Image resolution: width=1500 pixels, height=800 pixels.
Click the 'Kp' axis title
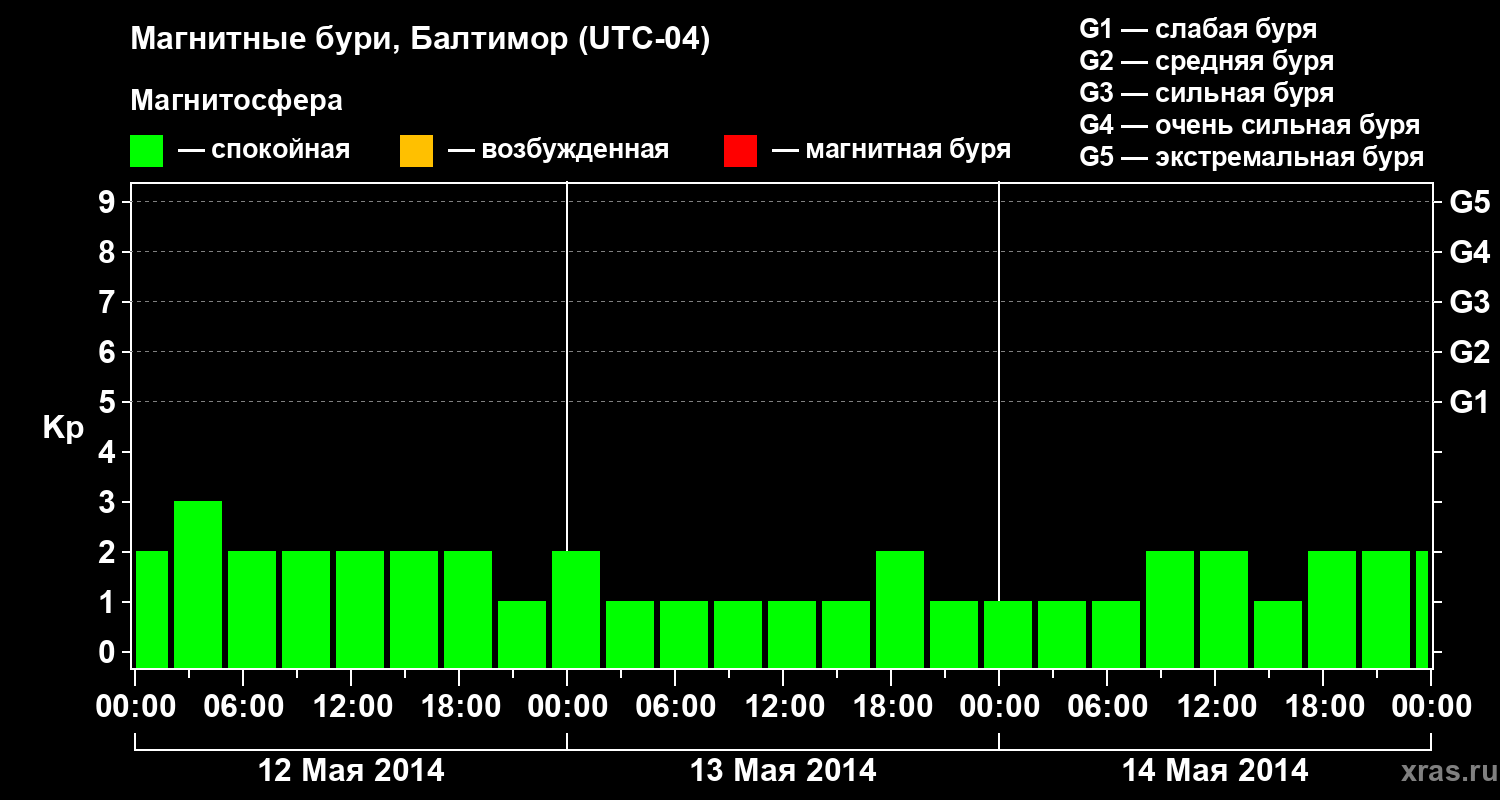pyautogui.click(x=63, y=428)
